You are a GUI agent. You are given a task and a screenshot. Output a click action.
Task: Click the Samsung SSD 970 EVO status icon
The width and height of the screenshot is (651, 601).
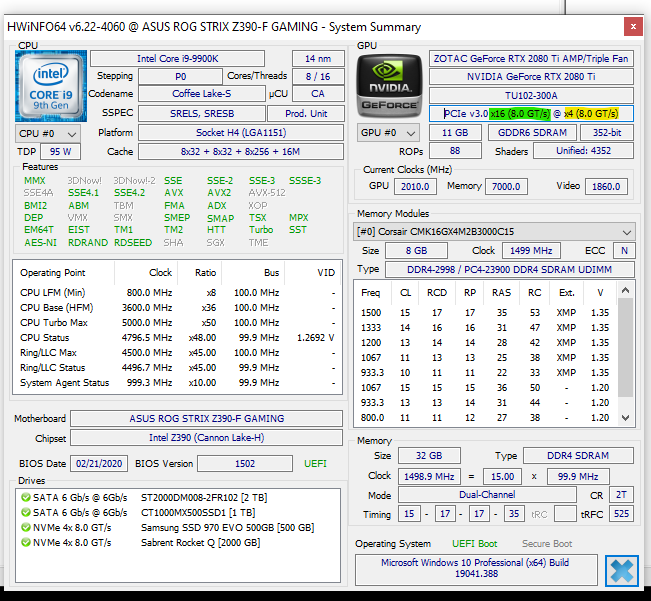coord(26,527)
